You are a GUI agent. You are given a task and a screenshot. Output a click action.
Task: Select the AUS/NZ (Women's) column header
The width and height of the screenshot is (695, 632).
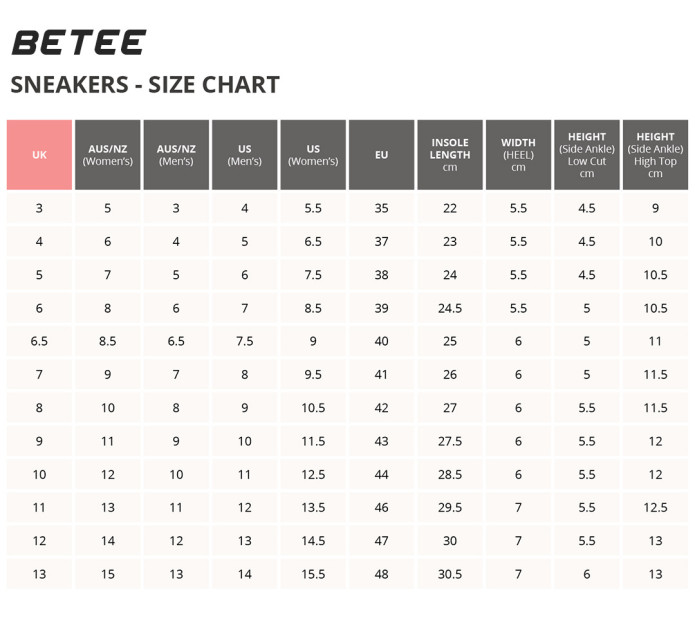108,155
